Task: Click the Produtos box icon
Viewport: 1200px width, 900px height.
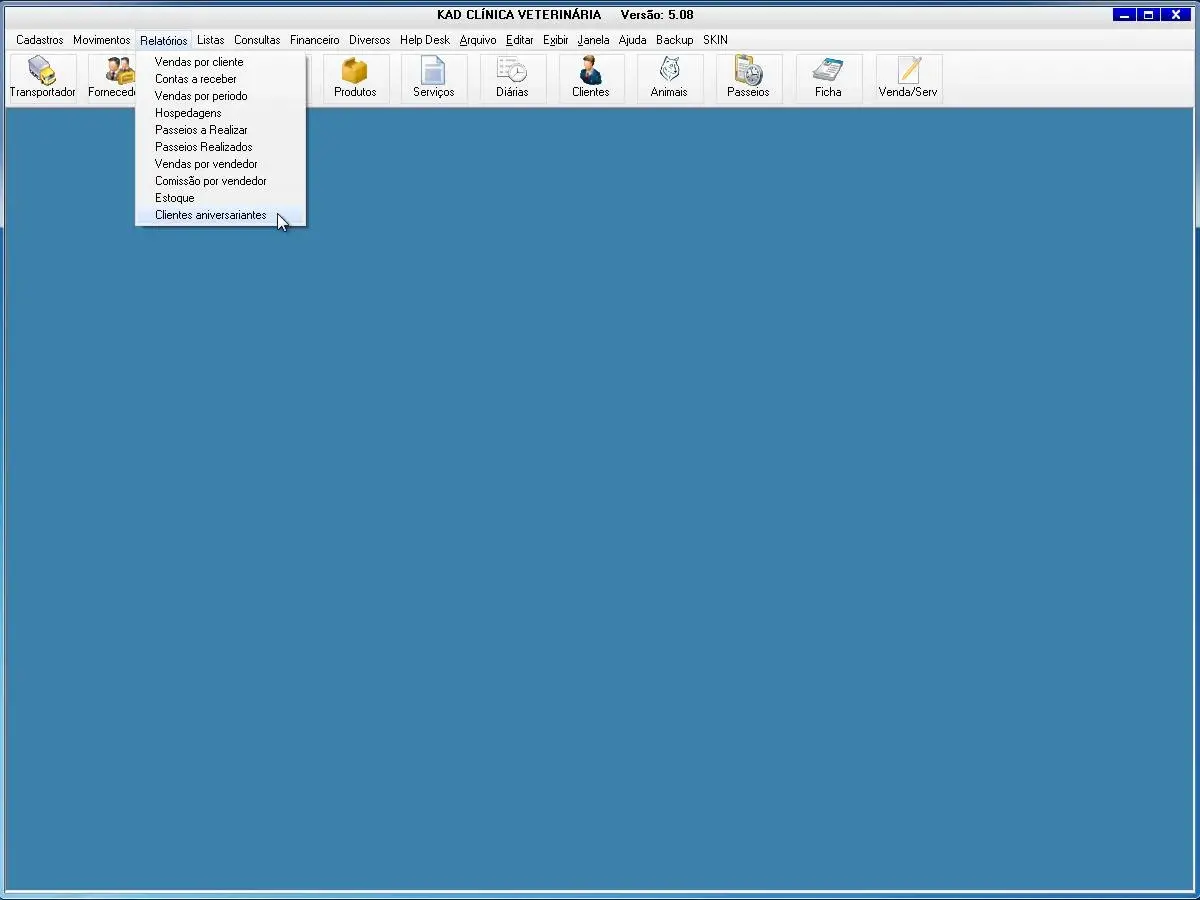Action: coord(355,72)
